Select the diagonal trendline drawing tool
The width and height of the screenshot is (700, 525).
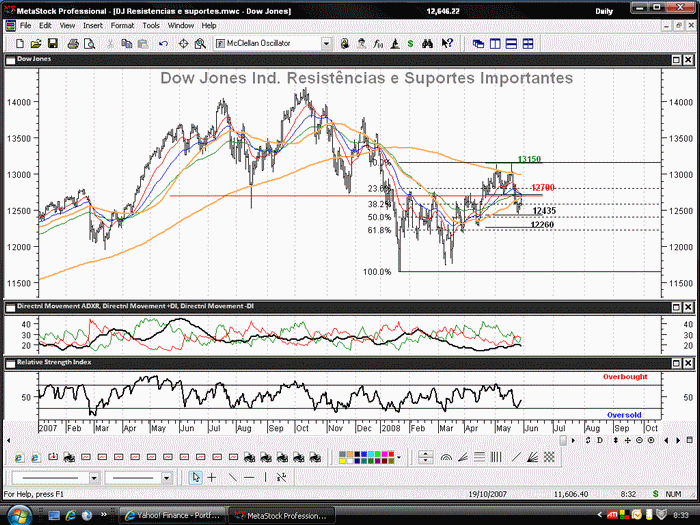516,457
